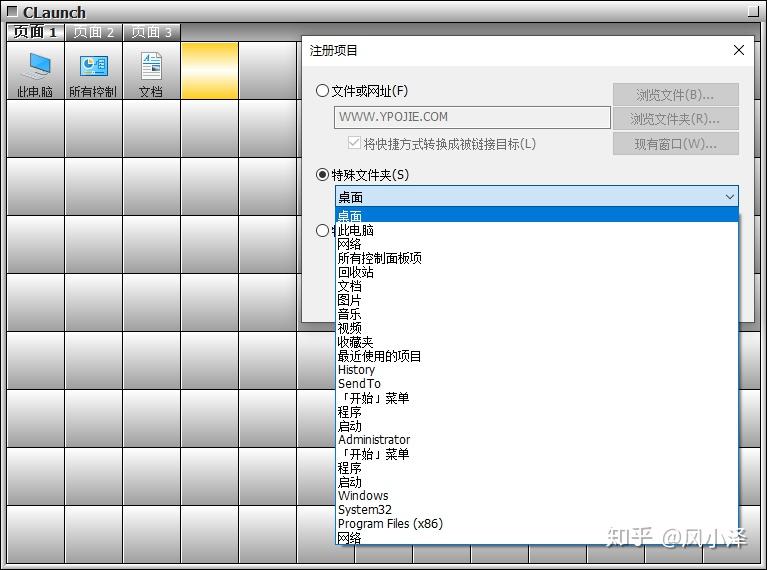Select the 特殊文件夹(S) radio button
Screen dimensions: 767x570
[322, 175]
